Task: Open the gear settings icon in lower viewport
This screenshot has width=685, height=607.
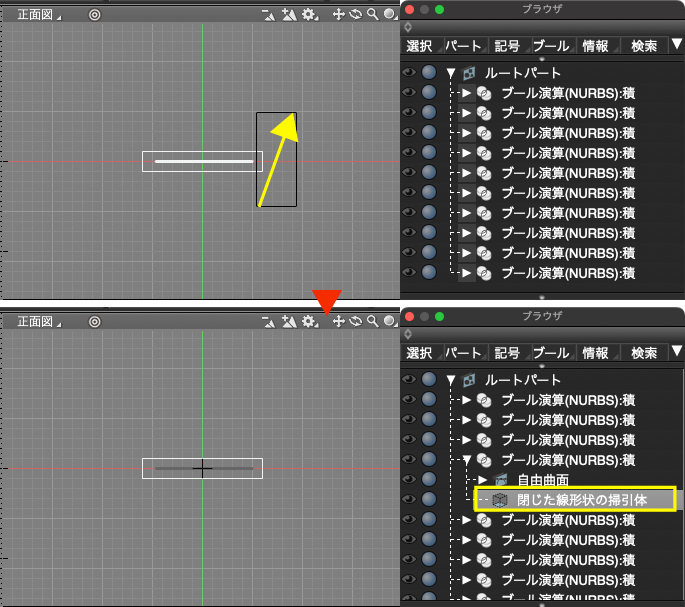Action: [310, 322]
